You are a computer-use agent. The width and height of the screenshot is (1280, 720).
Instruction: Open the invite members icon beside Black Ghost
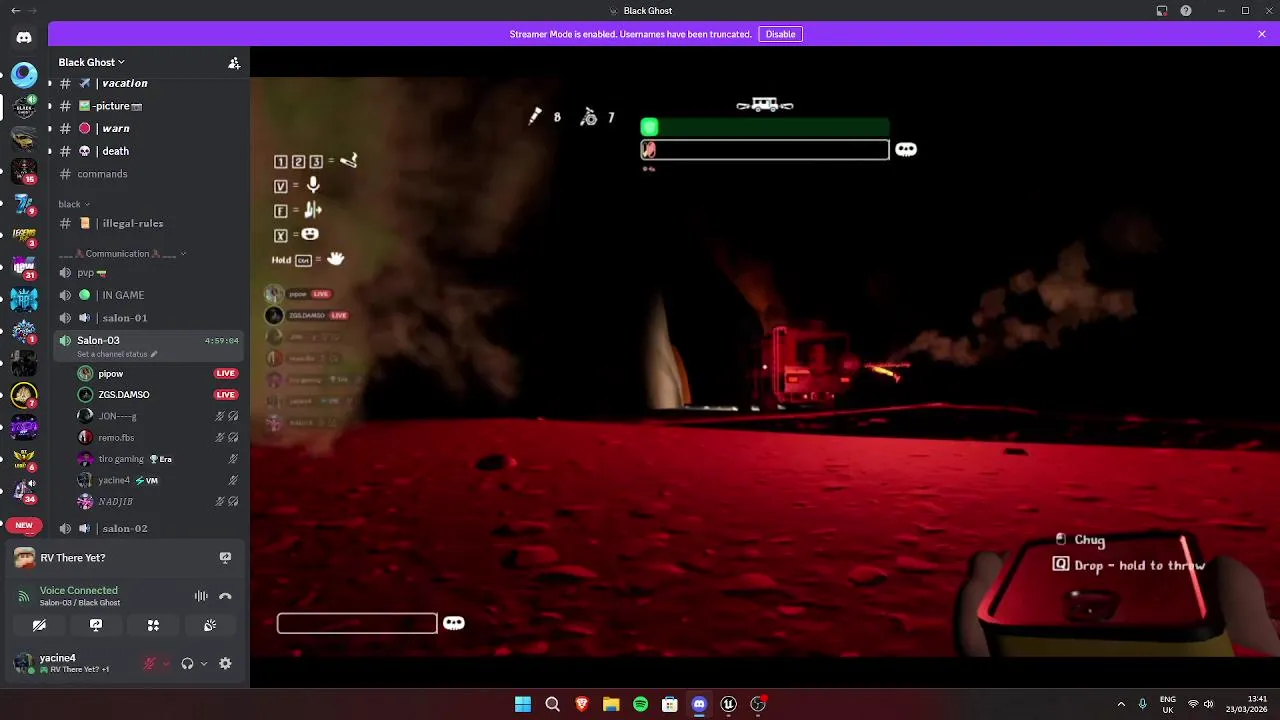(x=234, y=63)
